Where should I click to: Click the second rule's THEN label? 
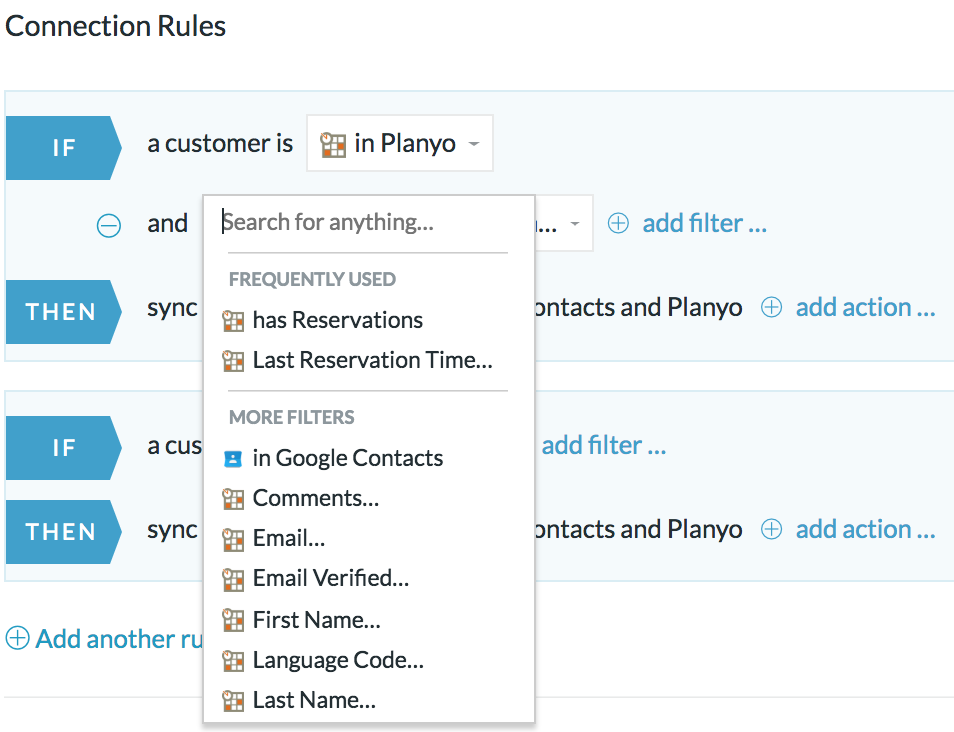[64, 532]
